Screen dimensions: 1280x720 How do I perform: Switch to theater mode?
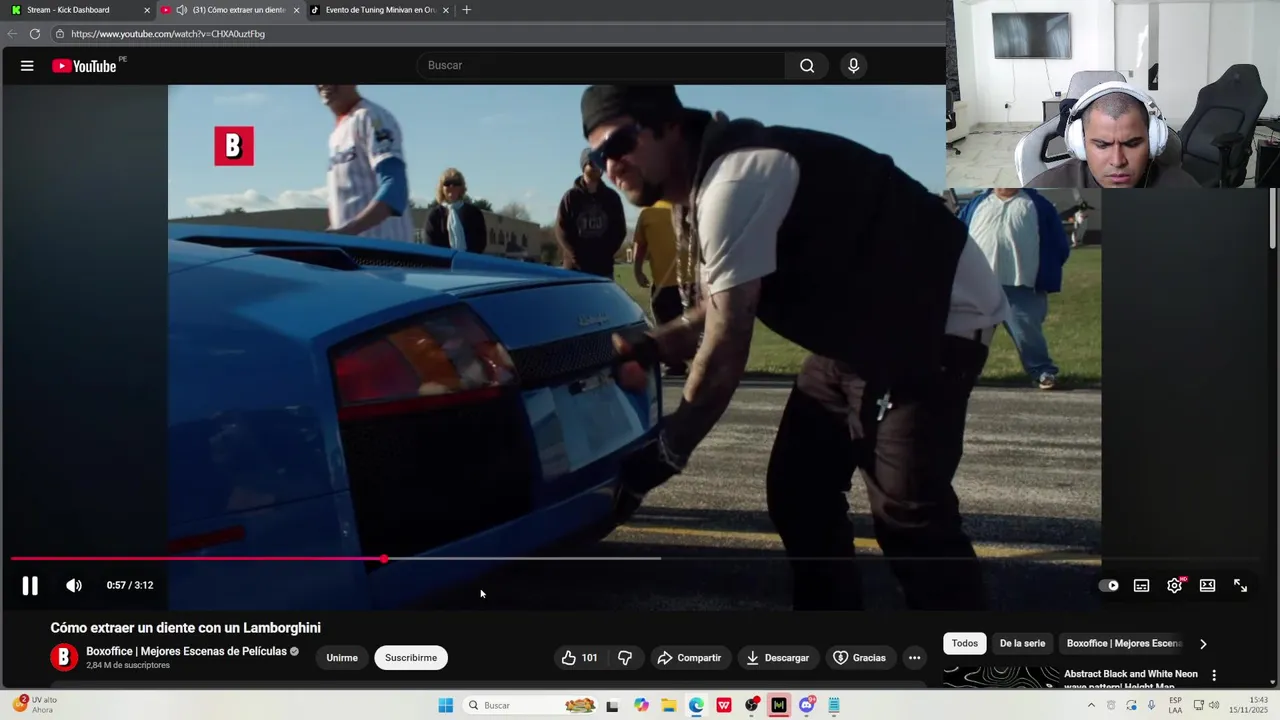click(1207, 586)
